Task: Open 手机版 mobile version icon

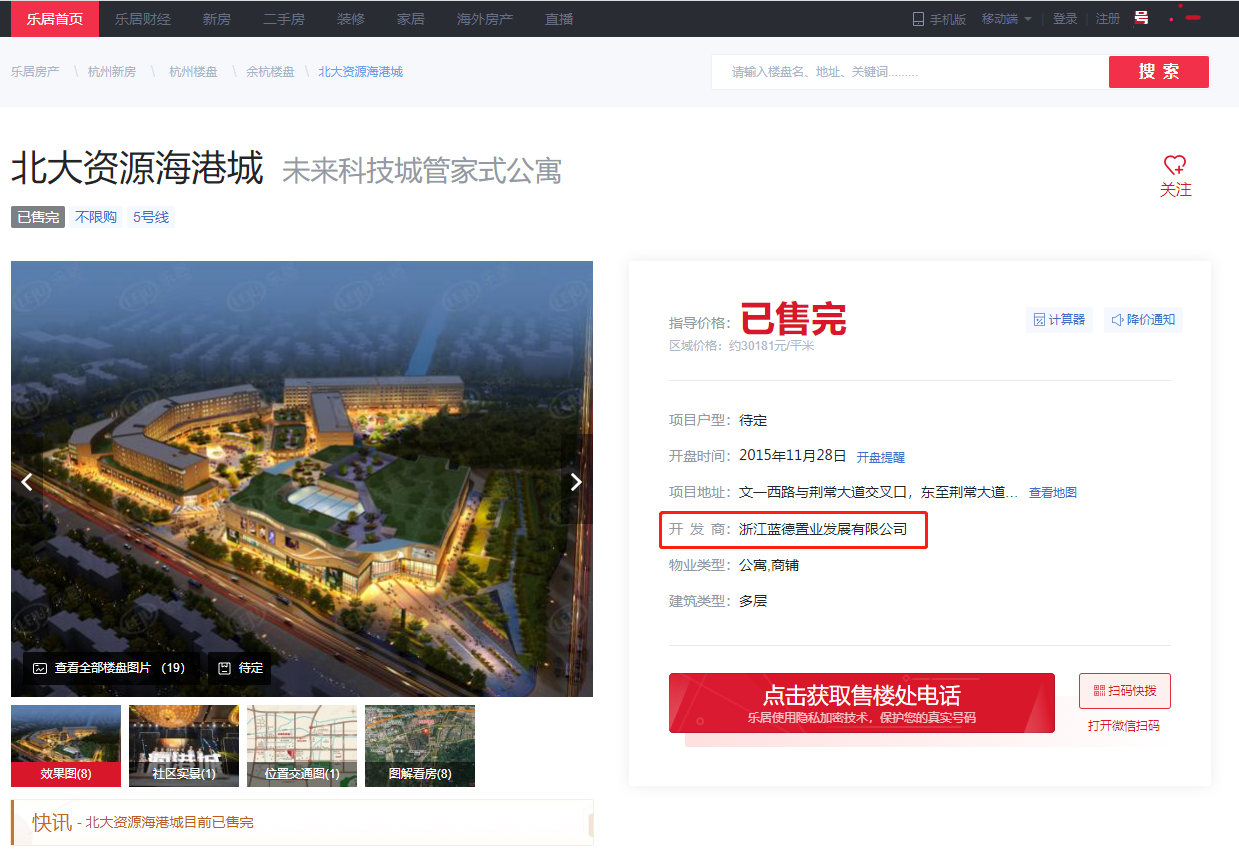Action: point(918,19)
